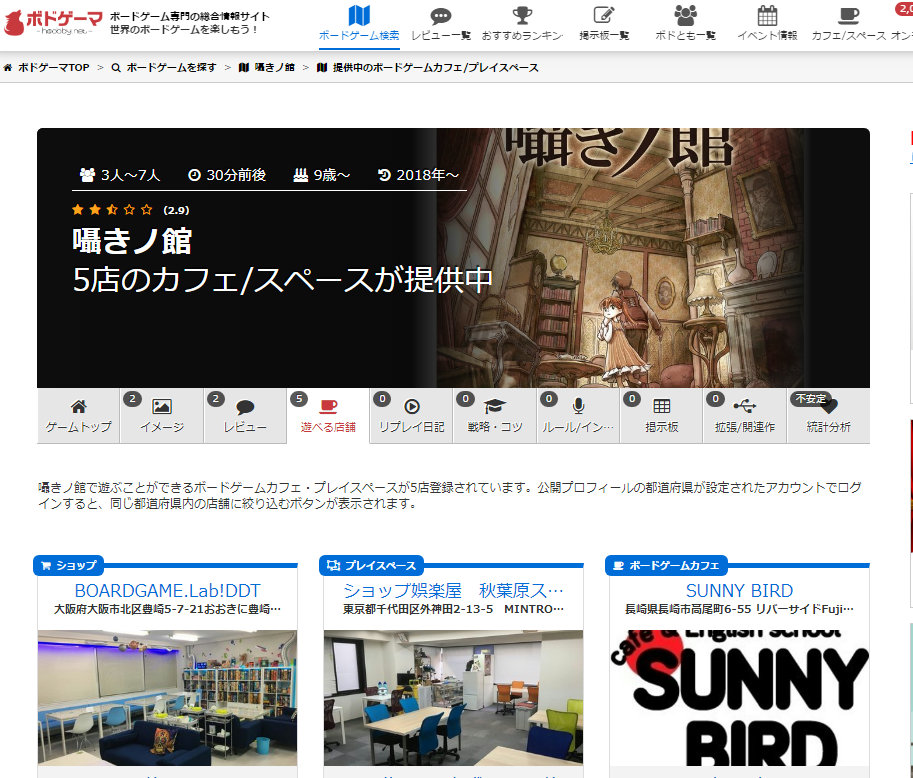Open おすすめランキング trophy icon
Screen dimensions: 913x778
click(522, 15)
